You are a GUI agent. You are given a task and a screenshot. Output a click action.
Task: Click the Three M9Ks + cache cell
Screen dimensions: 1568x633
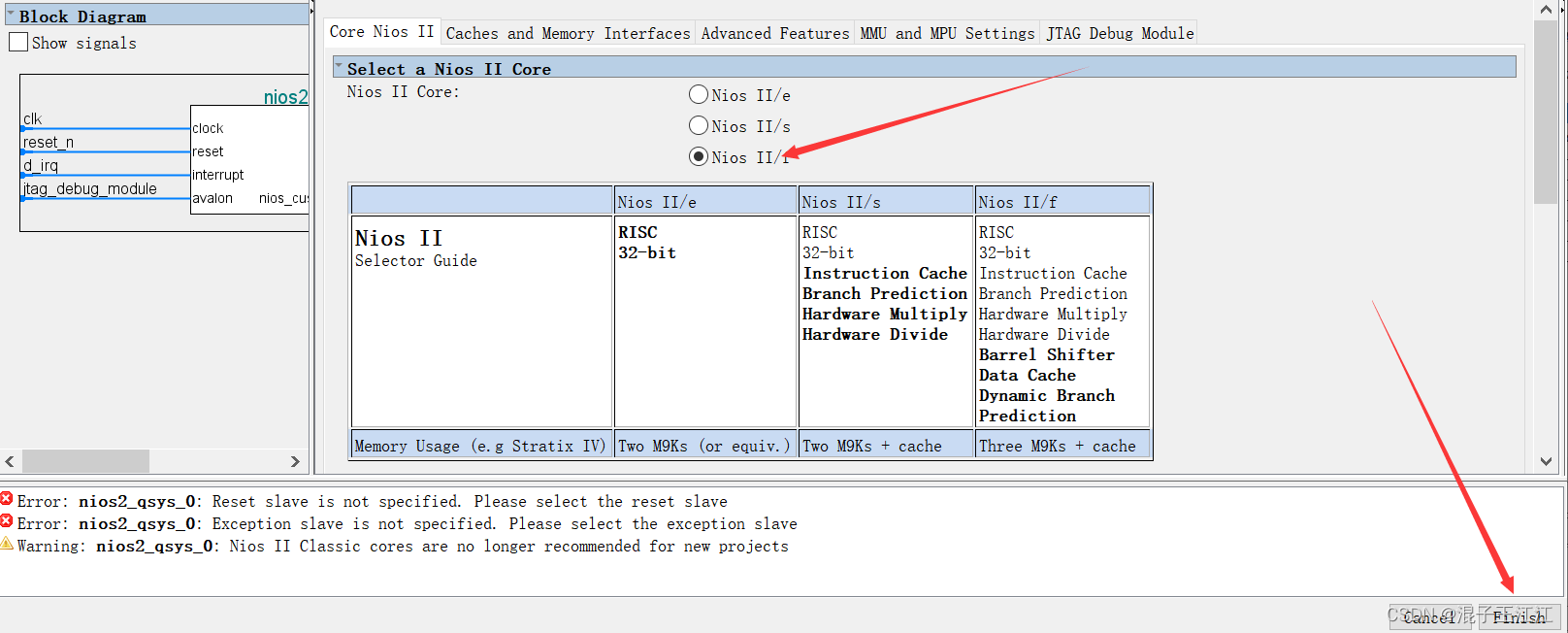click(1062, 445)
